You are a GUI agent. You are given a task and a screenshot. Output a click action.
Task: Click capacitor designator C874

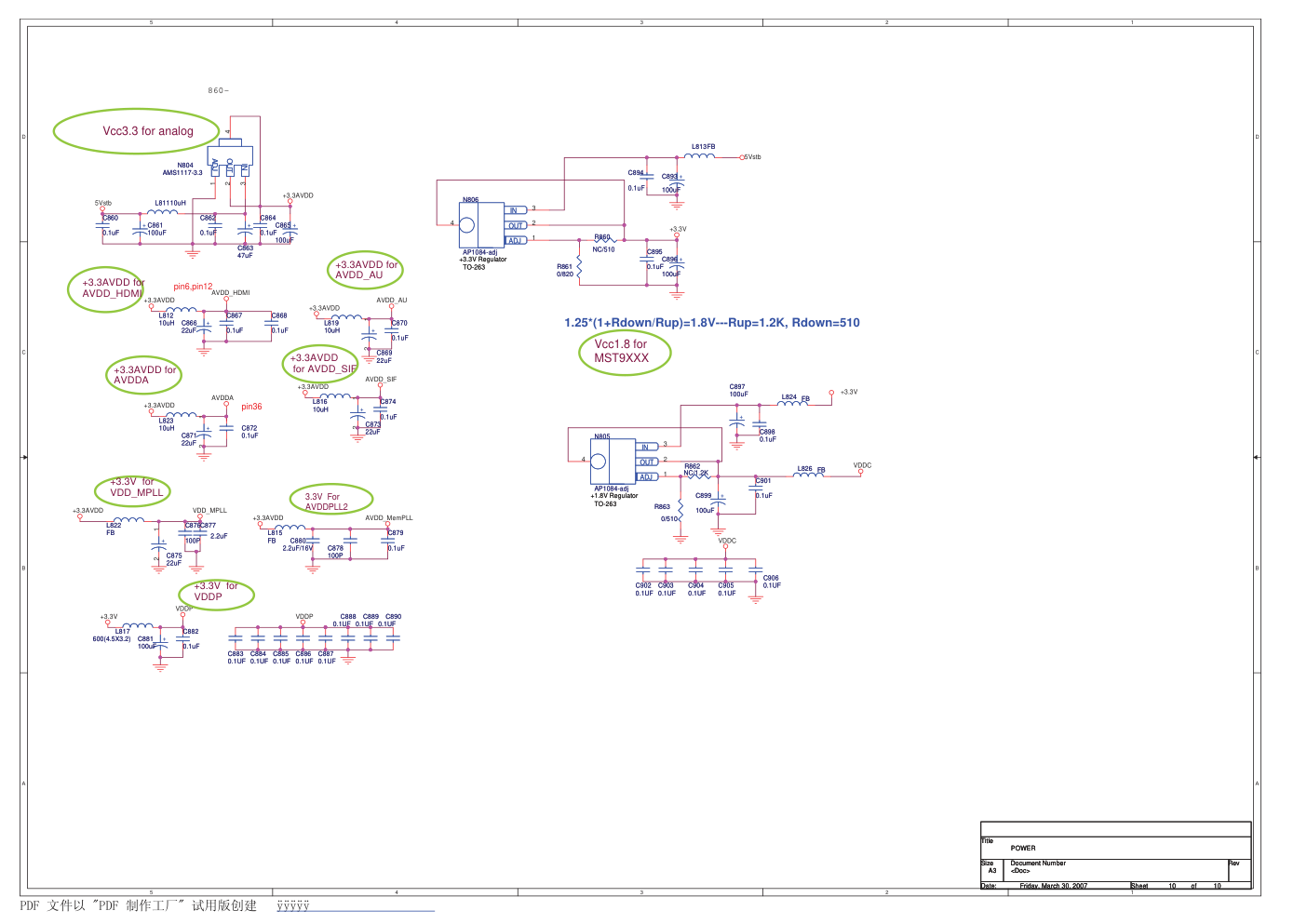[x=388, y=402]
